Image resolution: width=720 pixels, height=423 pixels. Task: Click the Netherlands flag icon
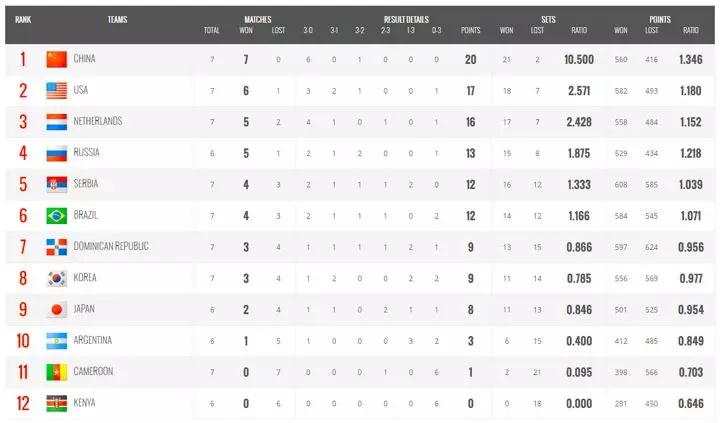tap(56, 121)
